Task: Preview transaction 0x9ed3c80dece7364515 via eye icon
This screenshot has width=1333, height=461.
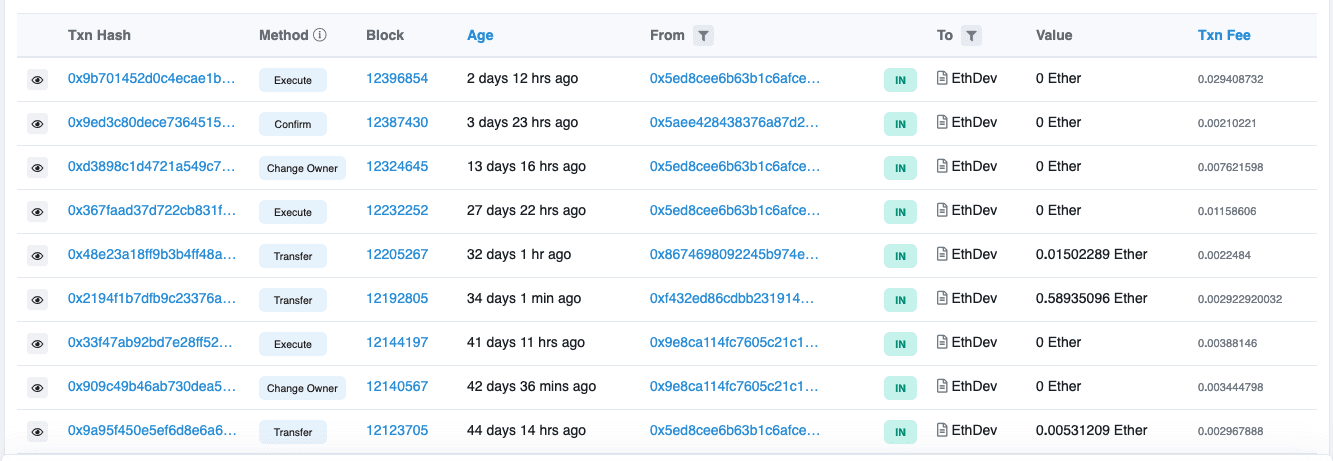Action: click(37, 124)
